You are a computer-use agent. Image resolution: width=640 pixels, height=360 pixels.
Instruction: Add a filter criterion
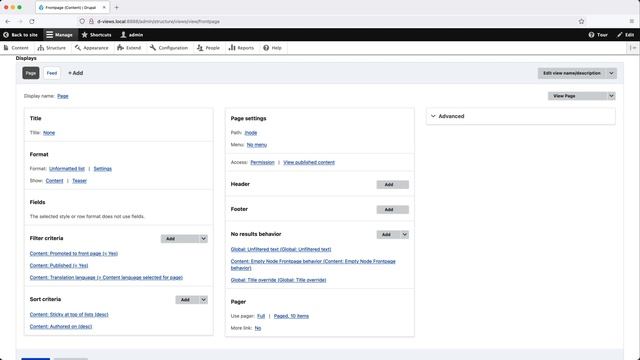180,239
